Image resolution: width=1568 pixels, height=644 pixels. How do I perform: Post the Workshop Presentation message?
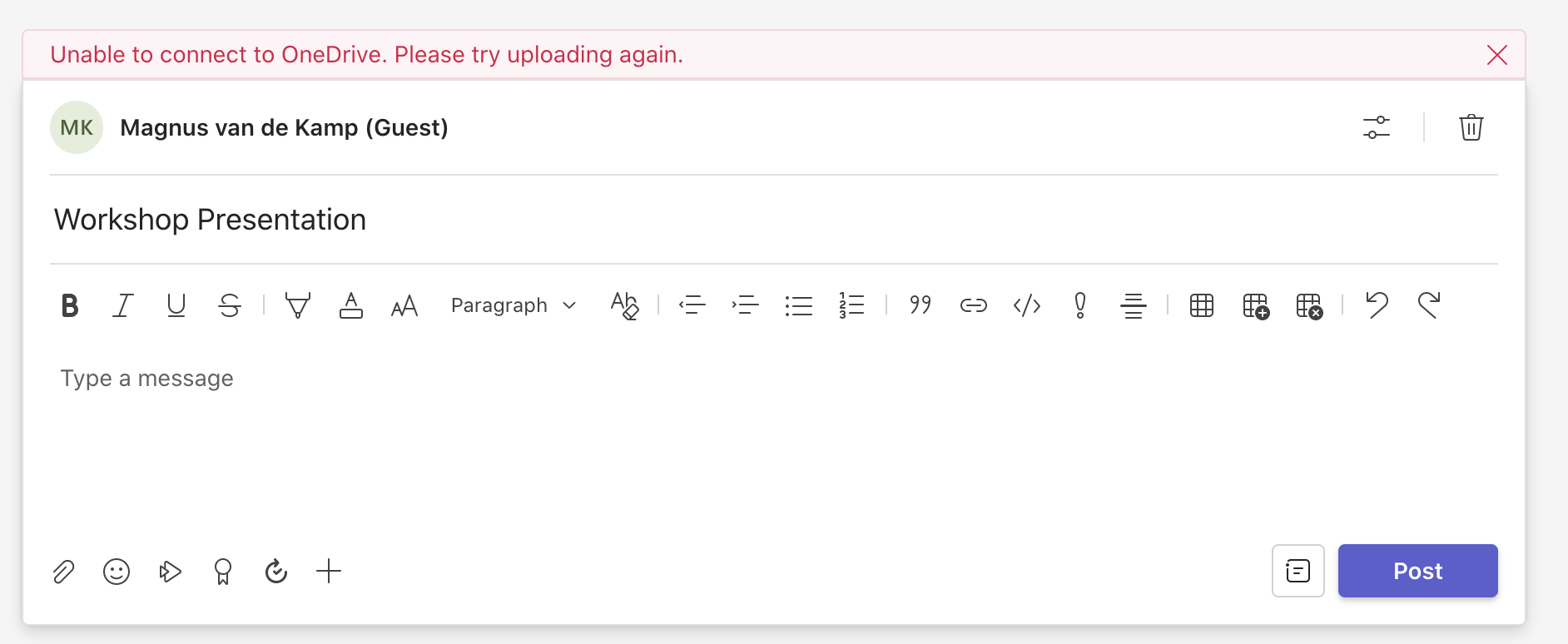pos(1417,571)
